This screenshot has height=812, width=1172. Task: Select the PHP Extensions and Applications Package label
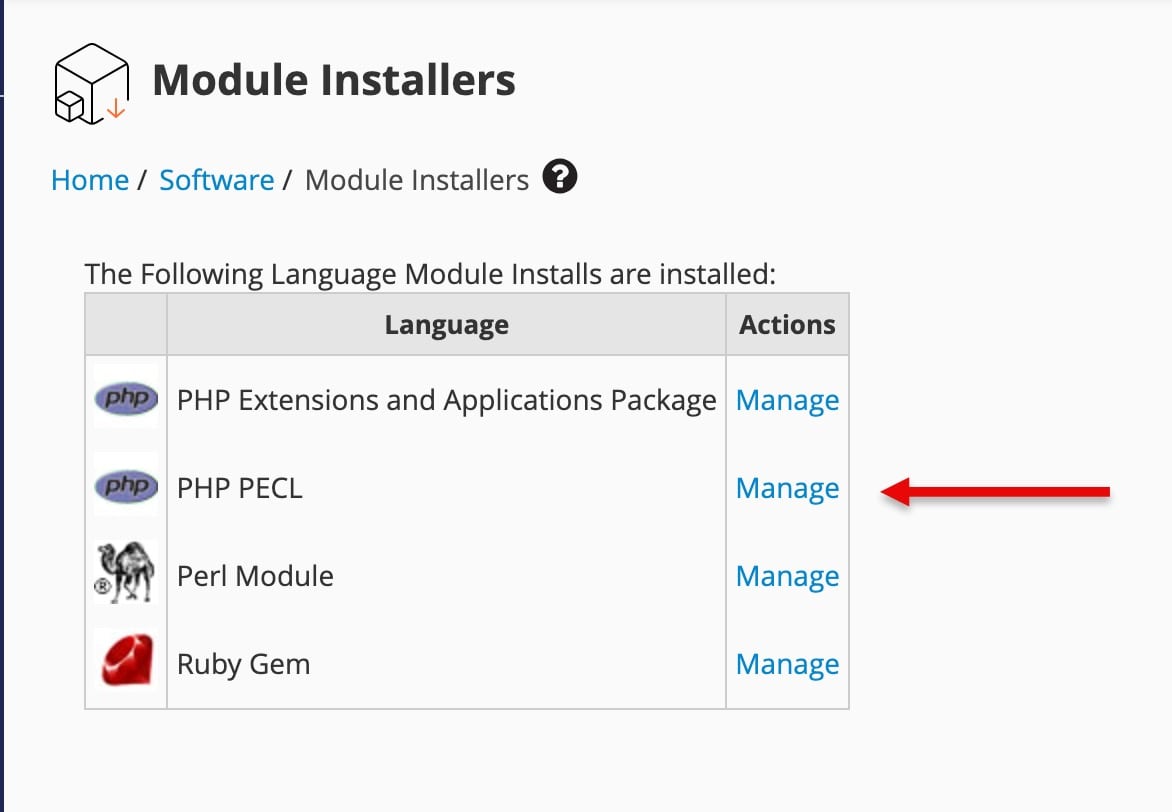(x=446, y=401)
